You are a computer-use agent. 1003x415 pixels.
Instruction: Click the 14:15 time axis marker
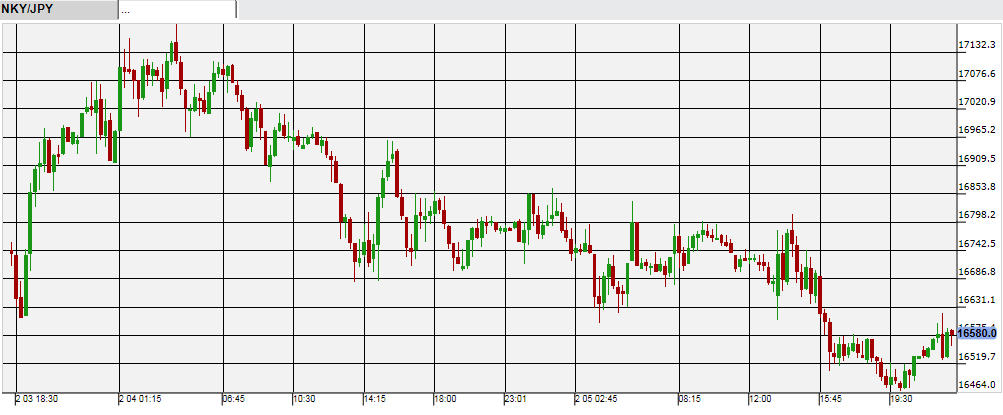[374, 399]
